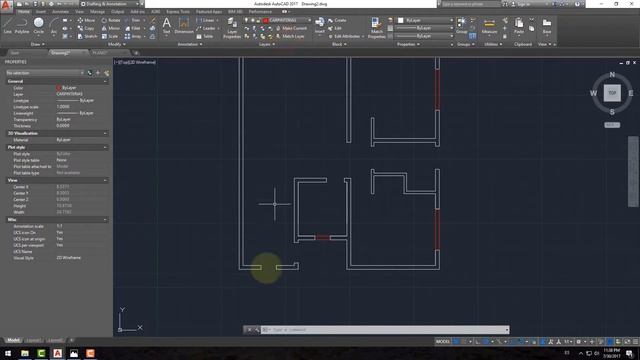Screen dimensions: 640x360
Task: Click the Make Current layer button
Action: (292, 28)
